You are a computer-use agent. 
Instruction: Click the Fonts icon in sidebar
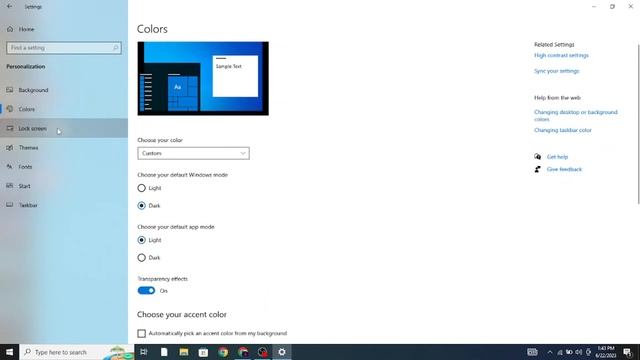point(10,167)
